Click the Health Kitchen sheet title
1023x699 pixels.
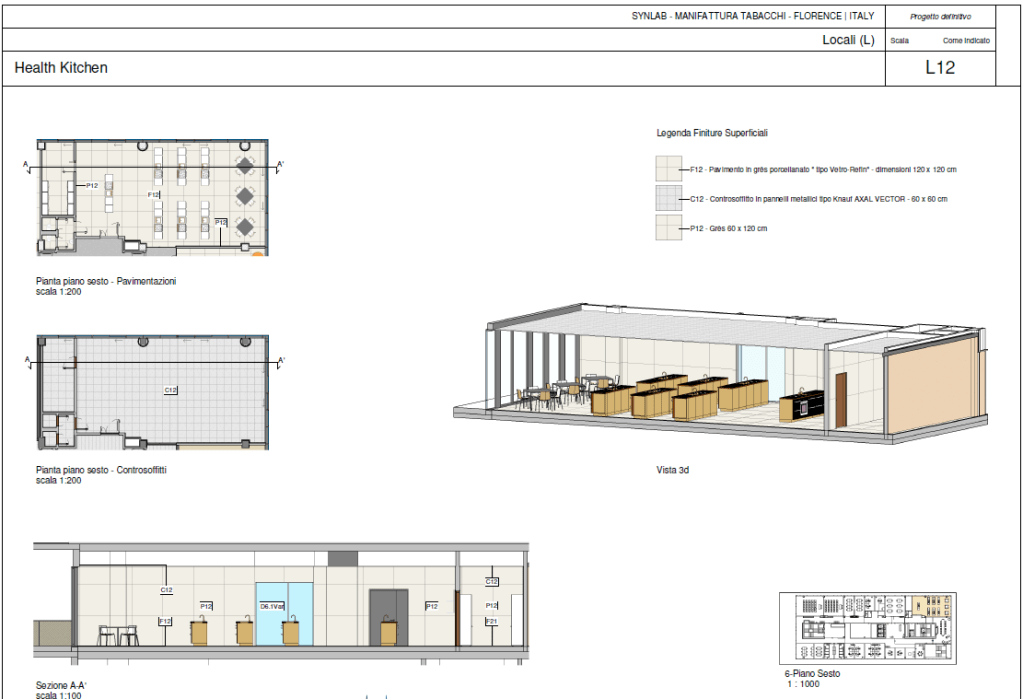pos(61,68)
